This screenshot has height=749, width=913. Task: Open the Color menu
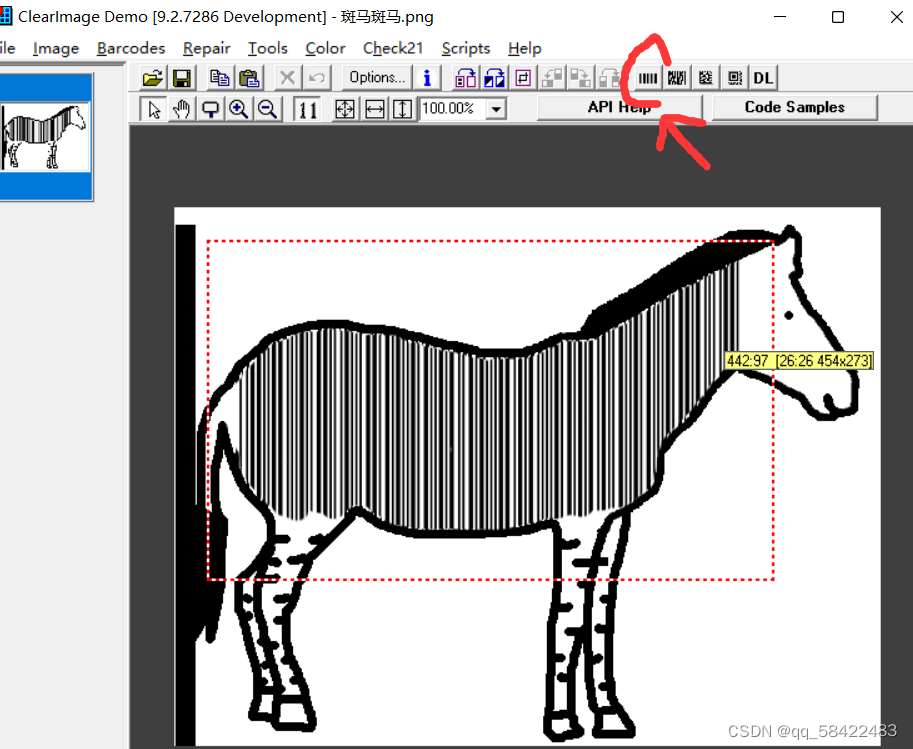coord(325,48)
